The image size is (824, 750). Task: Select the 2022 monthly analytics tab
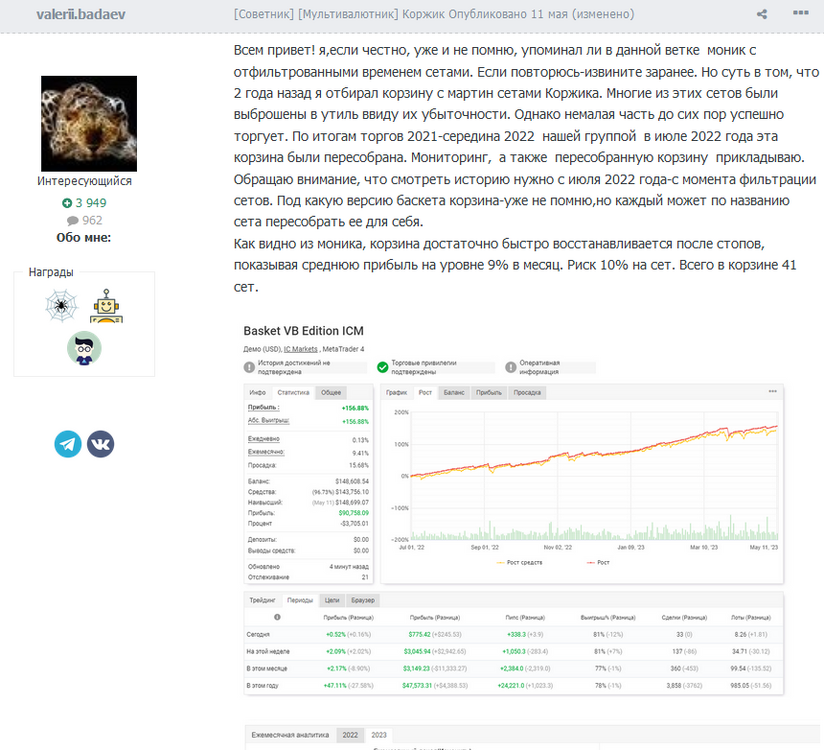[351, 735]
